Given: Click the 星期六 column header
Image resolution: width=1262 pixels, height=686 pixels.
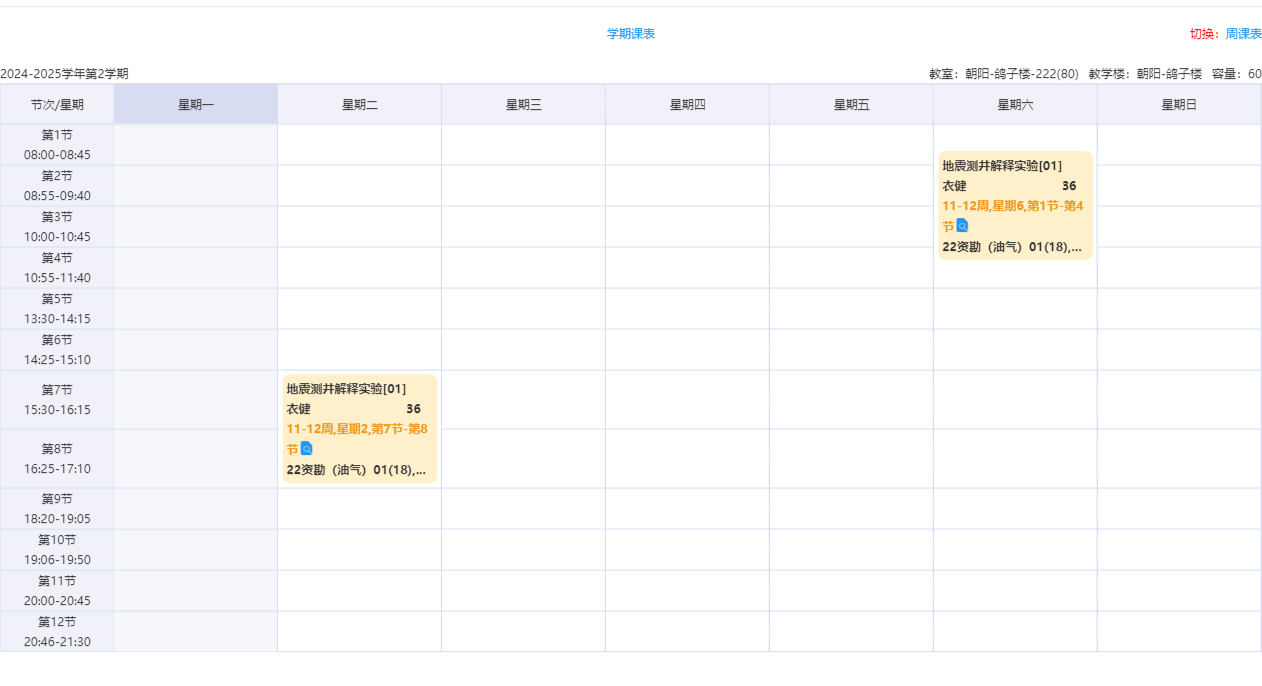Looking at the screenshot, I should click(x=1015, y=105).
